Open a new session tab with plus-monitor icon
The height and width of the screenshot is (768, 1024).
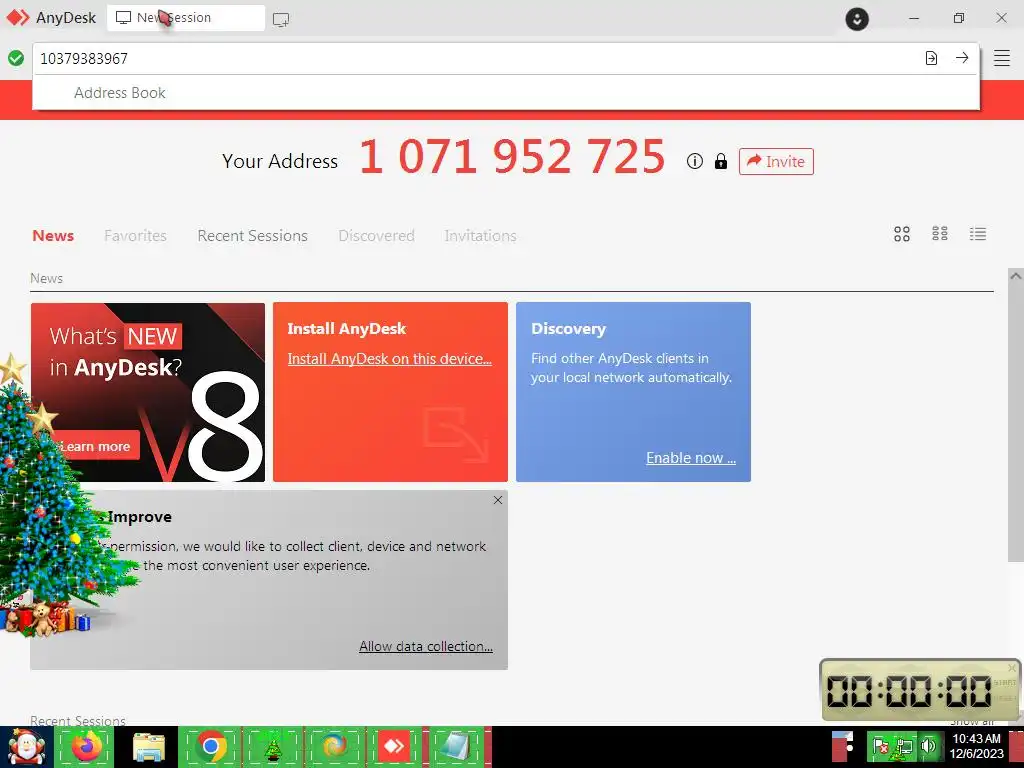(281, 20)
